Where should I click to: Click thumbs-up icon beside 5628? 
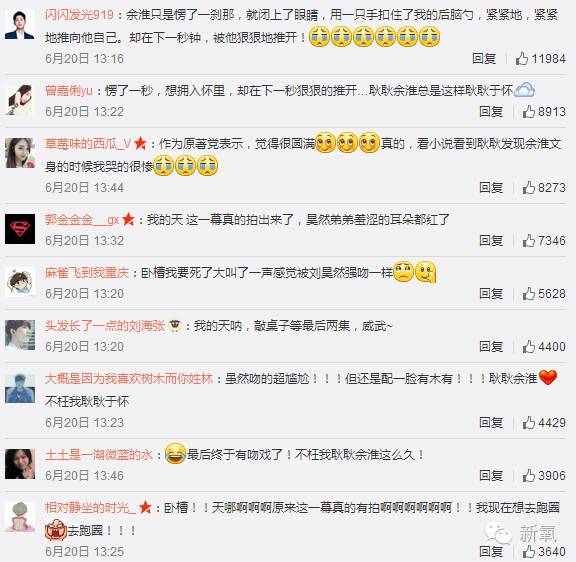[529, 293]
